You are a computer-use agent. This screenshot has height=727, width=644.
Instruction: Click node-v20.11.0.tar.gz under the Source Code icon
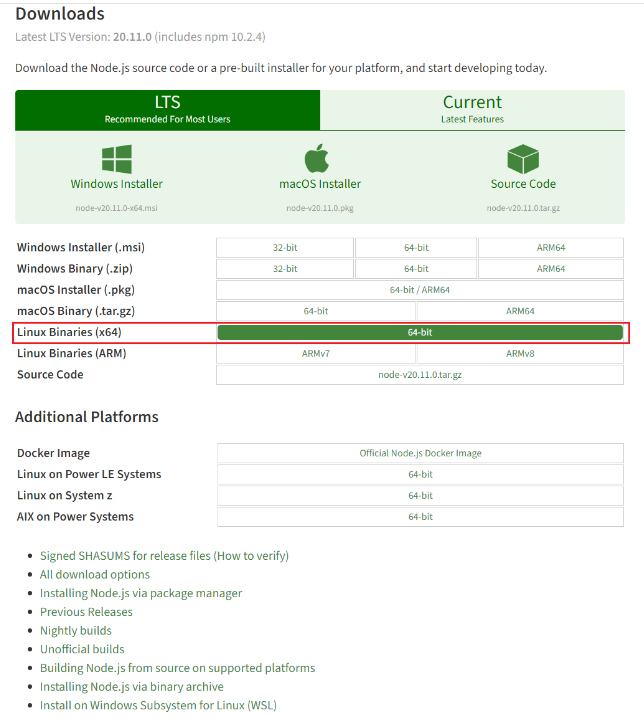[523, 208]
